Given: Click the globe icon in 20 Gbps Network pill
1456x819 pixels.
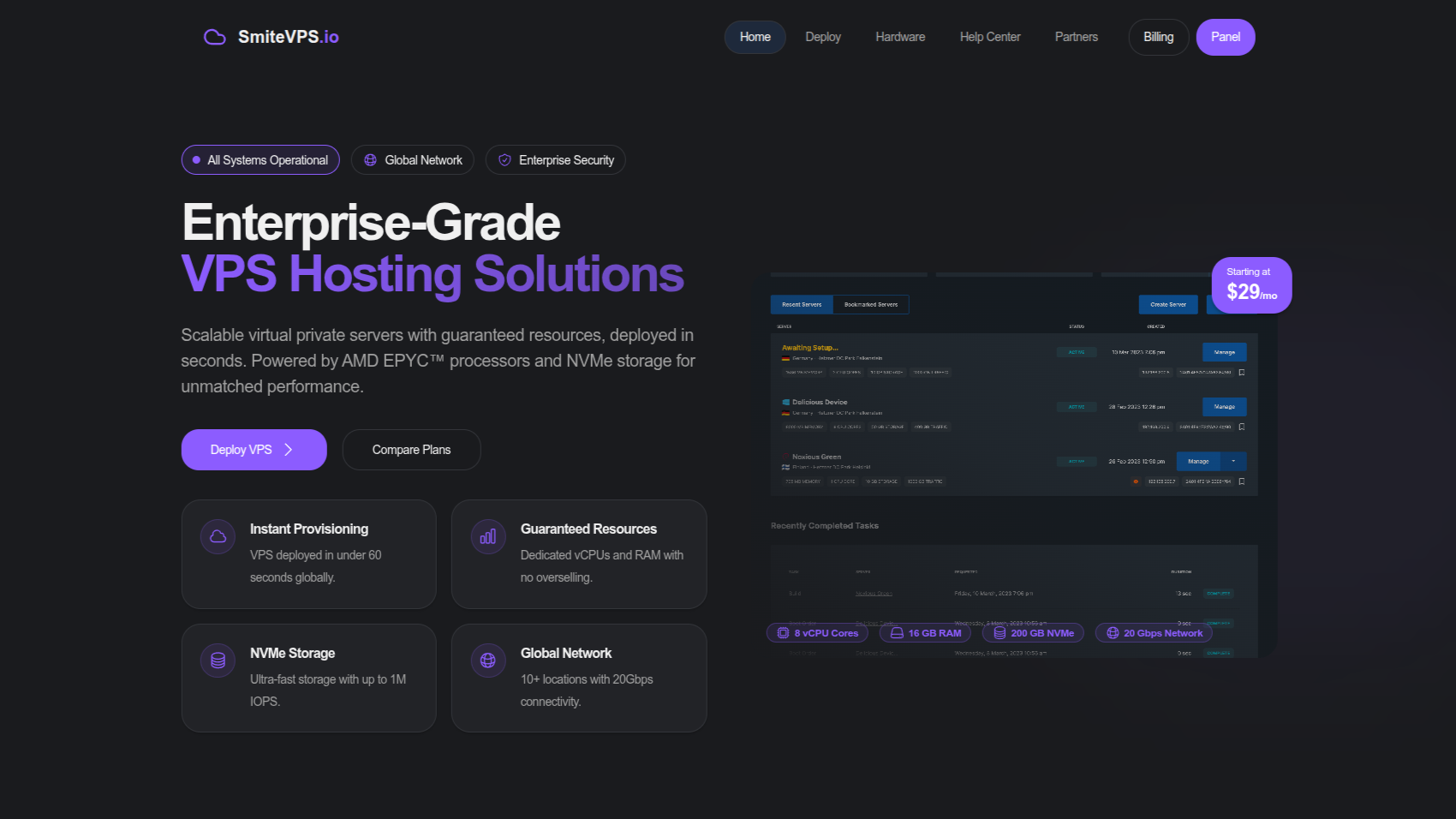Looking at the screenshot, I should [x=1113, y=633].
